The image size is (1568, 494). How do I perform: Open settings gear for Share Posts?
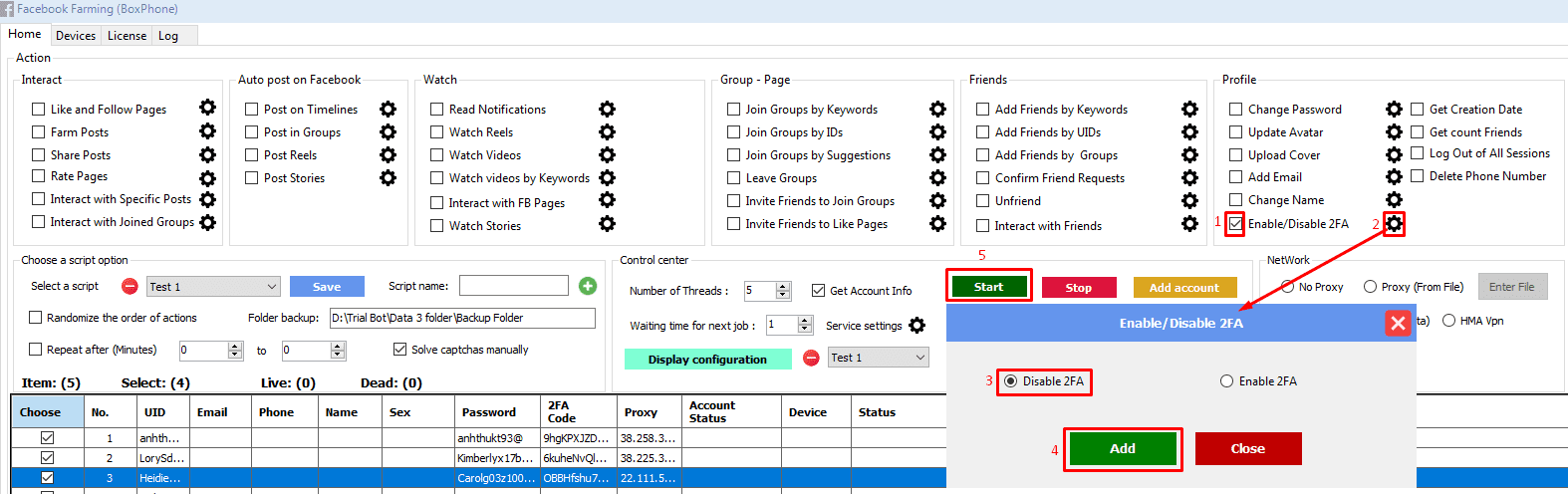coord(207,154)
